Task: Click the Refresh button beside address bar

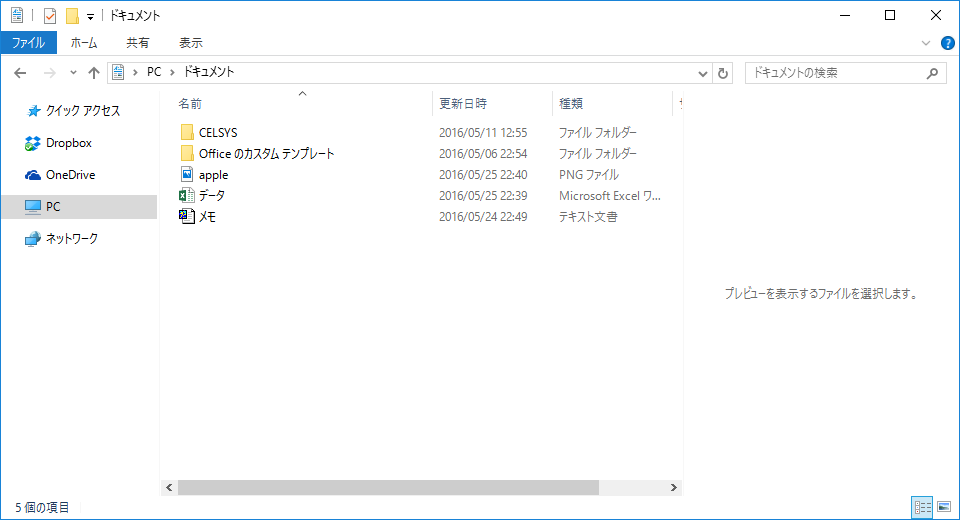Action: pos(724,73)
